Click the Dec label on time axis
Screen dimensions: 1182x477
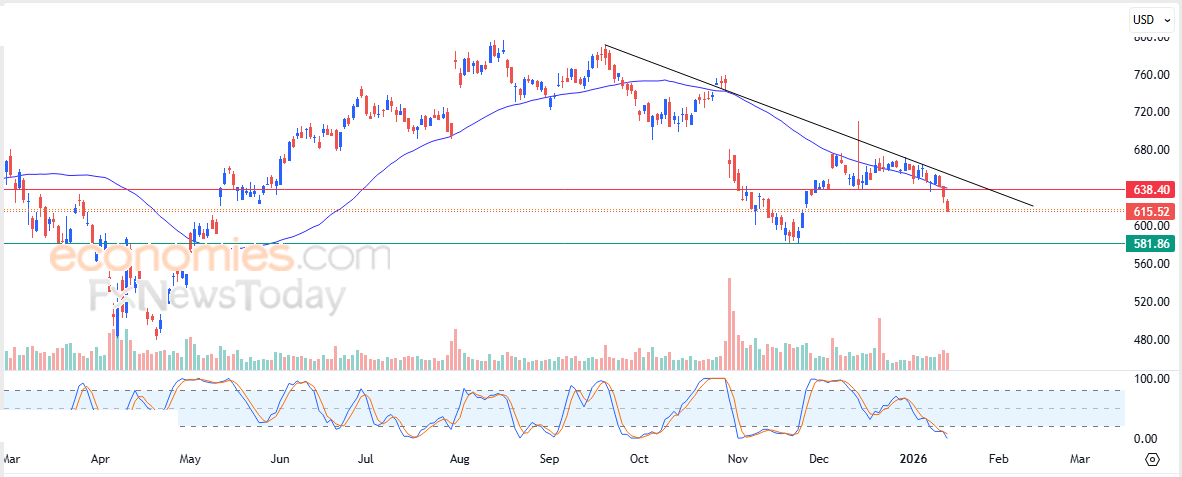[x=821, y=458]
